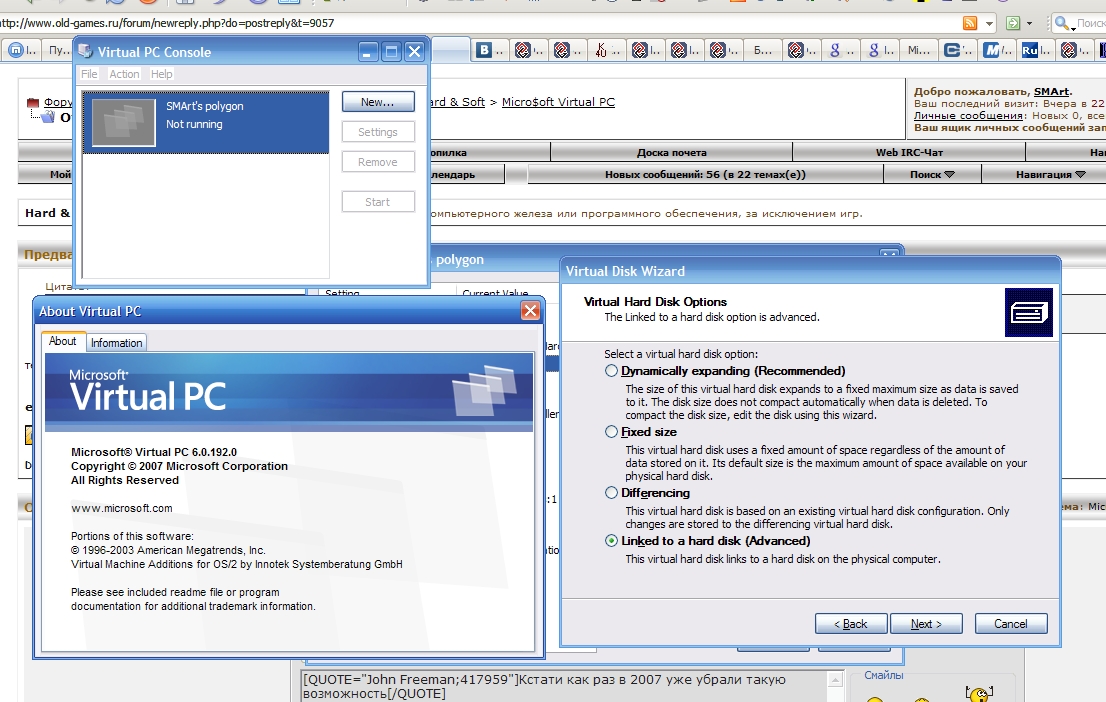Switch to the browser tab with Ru icon
Image resolution: width=1106 pixels, height=702 pixels.
pos(1035,50)
